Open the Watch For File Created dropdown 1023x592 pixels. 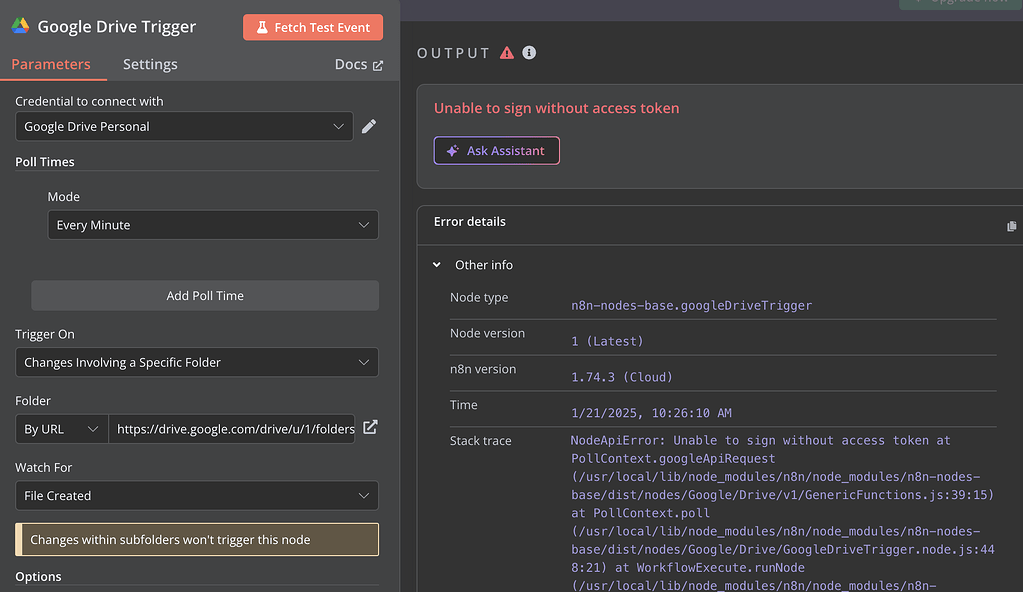click(x=196, y=495)
